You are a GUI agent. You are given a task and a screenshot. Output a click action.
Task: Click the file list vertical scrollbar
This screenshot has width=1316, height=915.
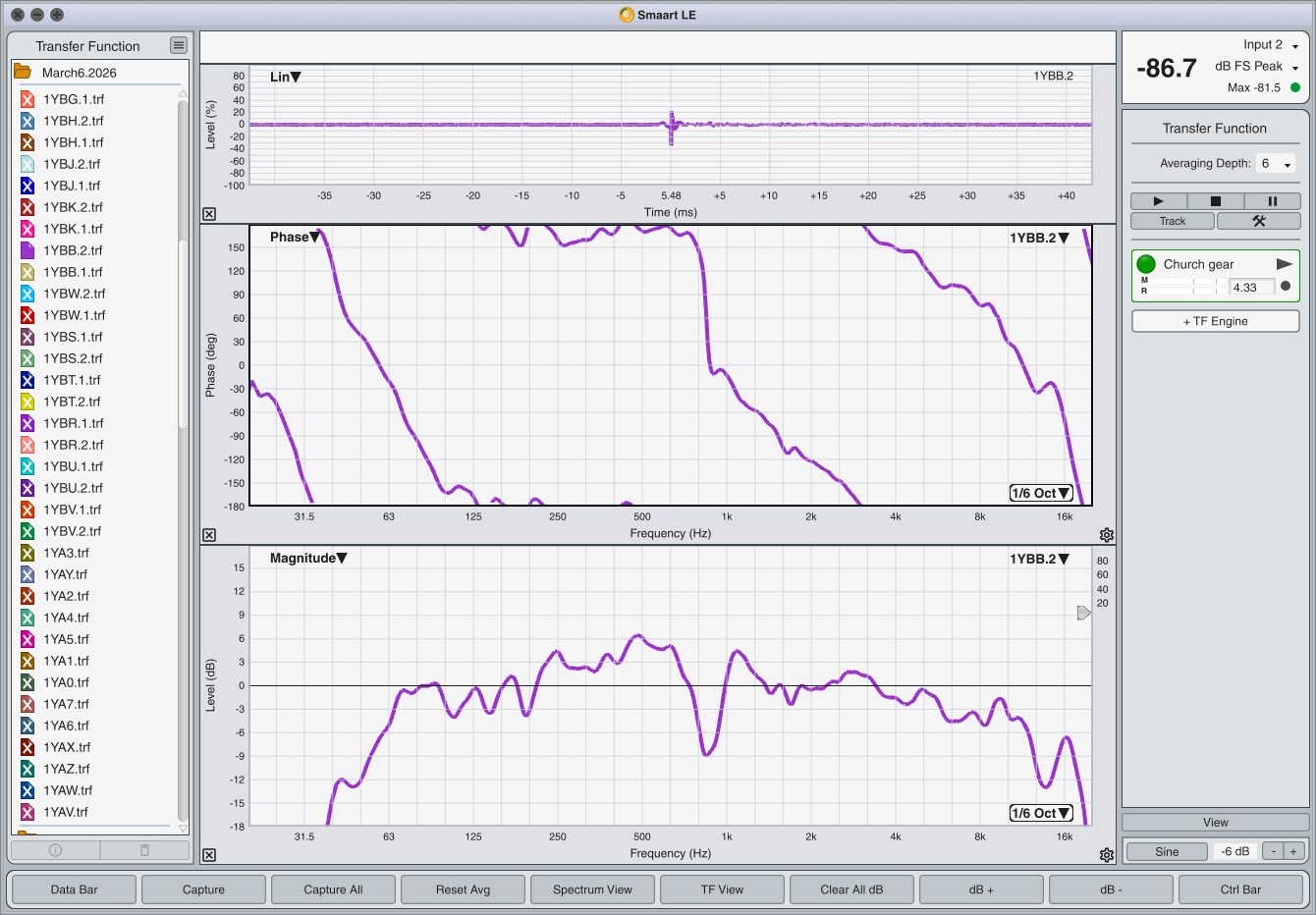tap(183, 334)
